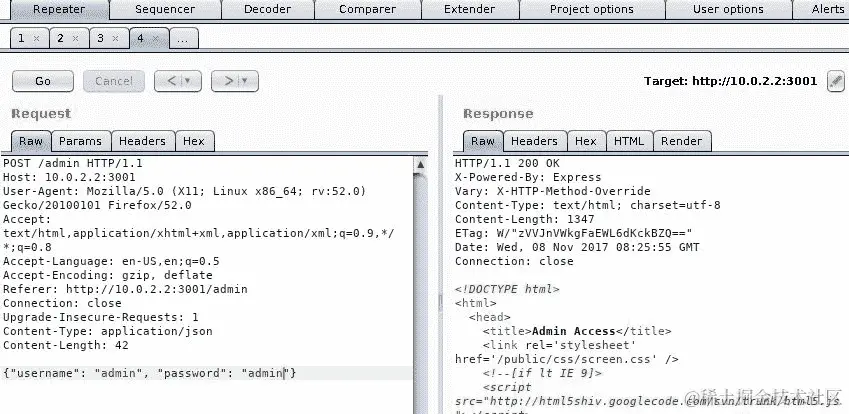849x414 pixels.
Task: Open new Repeater tab with ellipsis
Action: click(184, 38)
